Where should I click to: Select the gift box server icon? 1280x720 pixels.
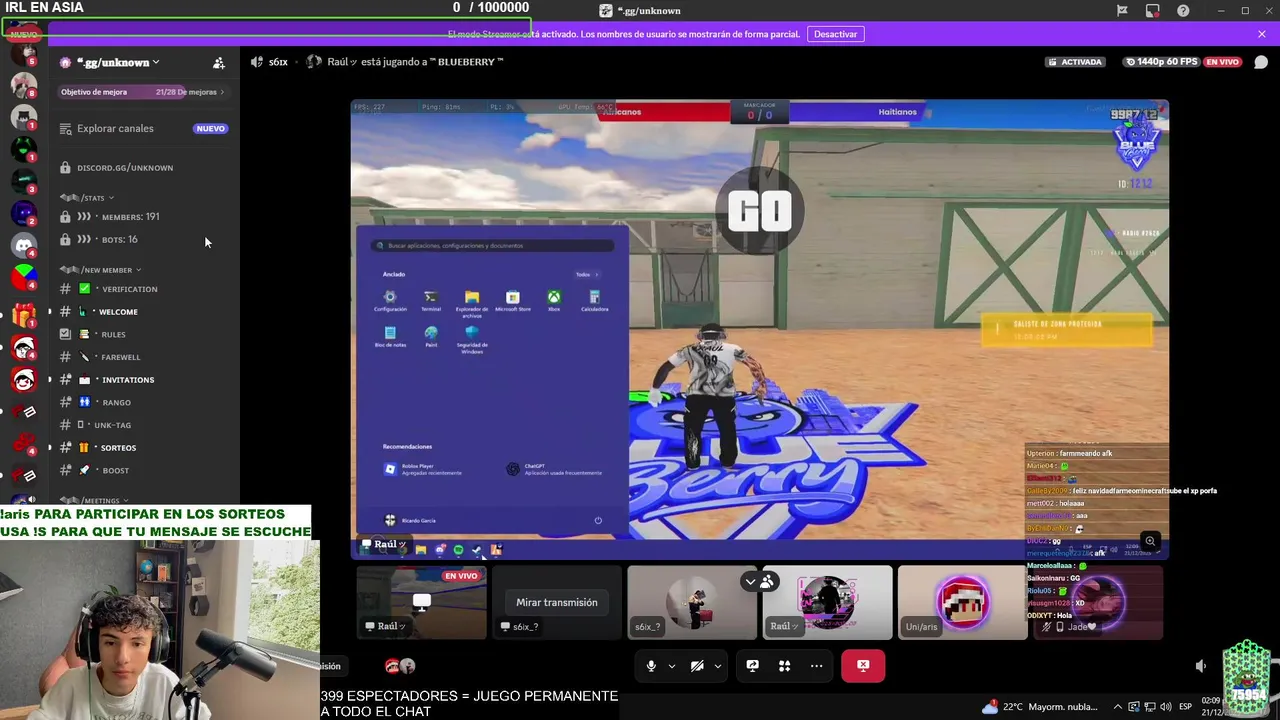click(x=24, y=315)
